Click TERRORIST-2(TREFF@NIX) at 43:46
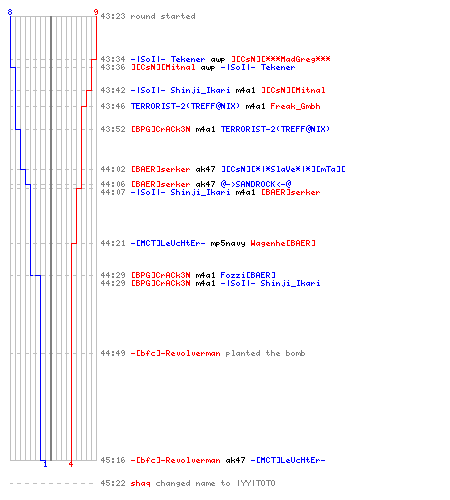Screen dimensions: 450x500 (x=185, y=106)
